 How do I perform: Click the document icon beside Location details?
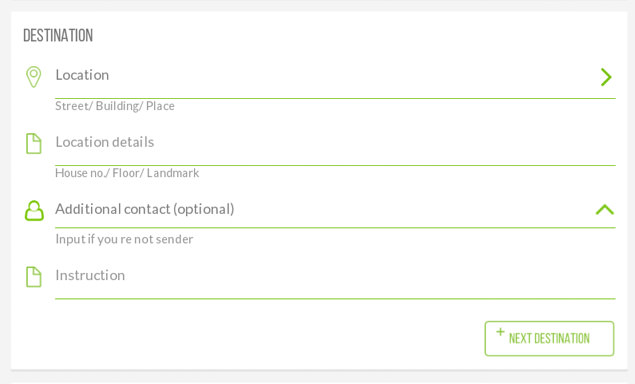pyautogui.click(x=34, y=143)
